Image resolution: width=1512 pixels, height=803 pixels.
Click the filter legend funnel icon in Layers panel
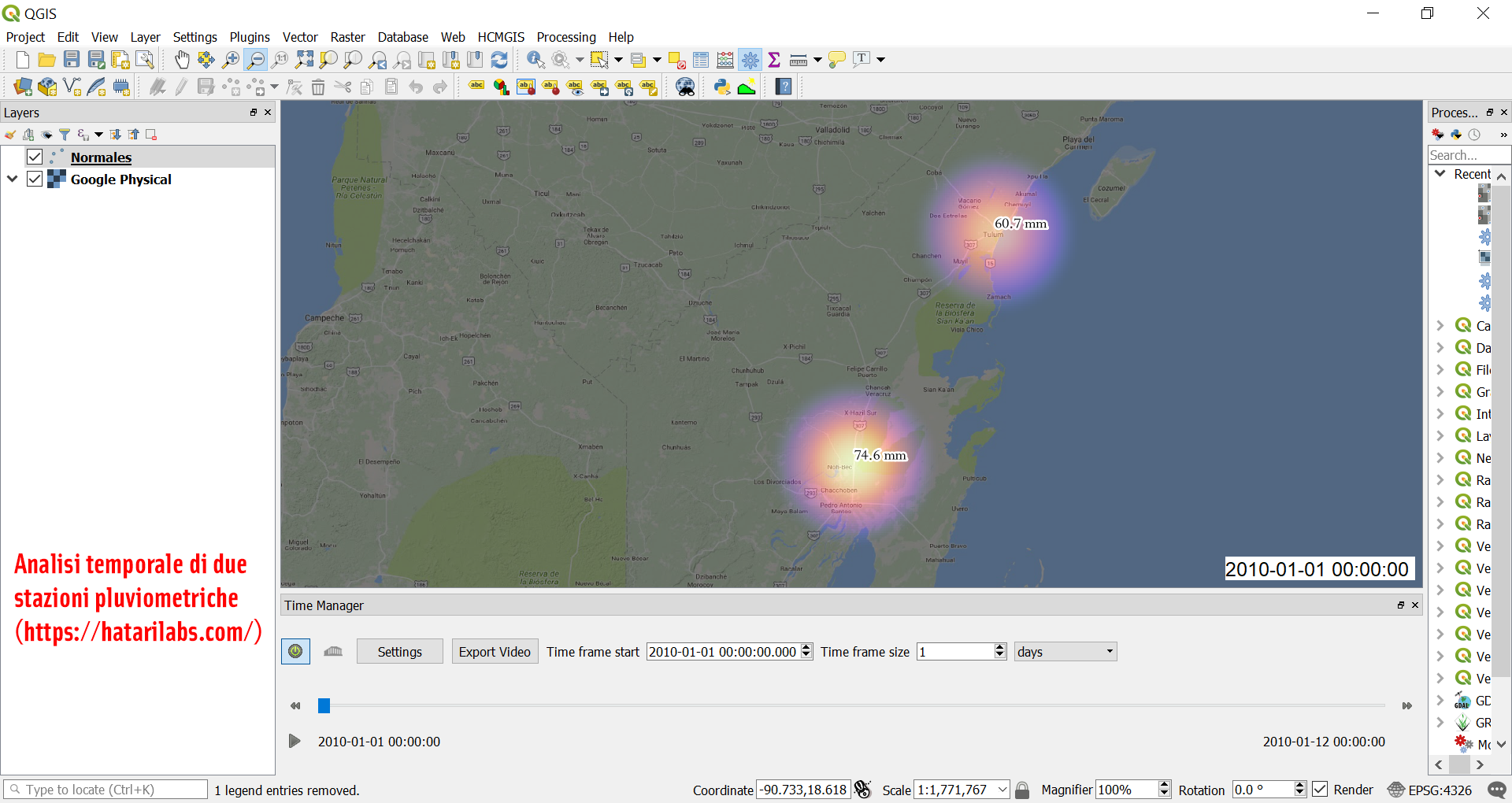tap(65, 135)
